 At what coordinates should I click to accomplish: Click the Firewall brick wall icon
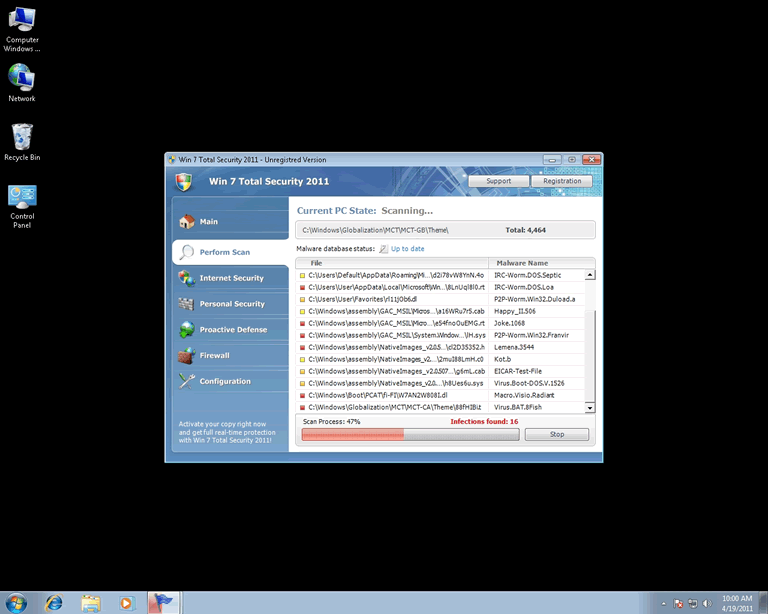186,356
